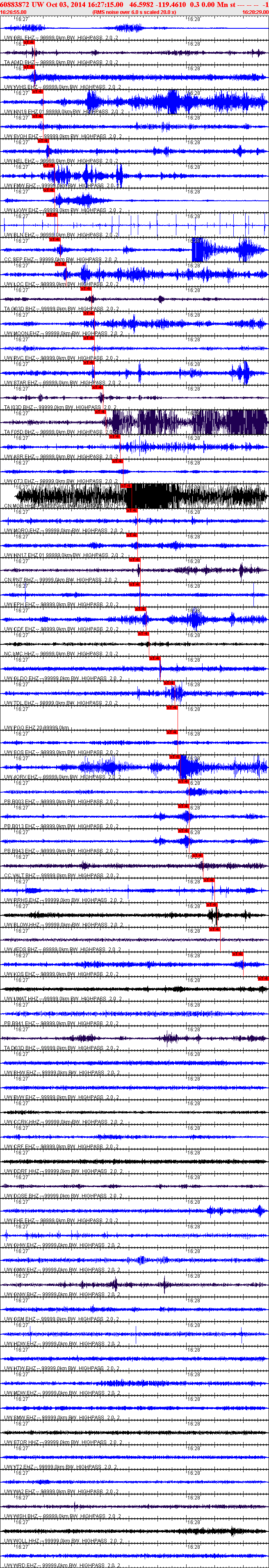This screenshot has width=269, height=1568.
Task: Click the CN PNT BHZ station label
Action: click(62, 580)
